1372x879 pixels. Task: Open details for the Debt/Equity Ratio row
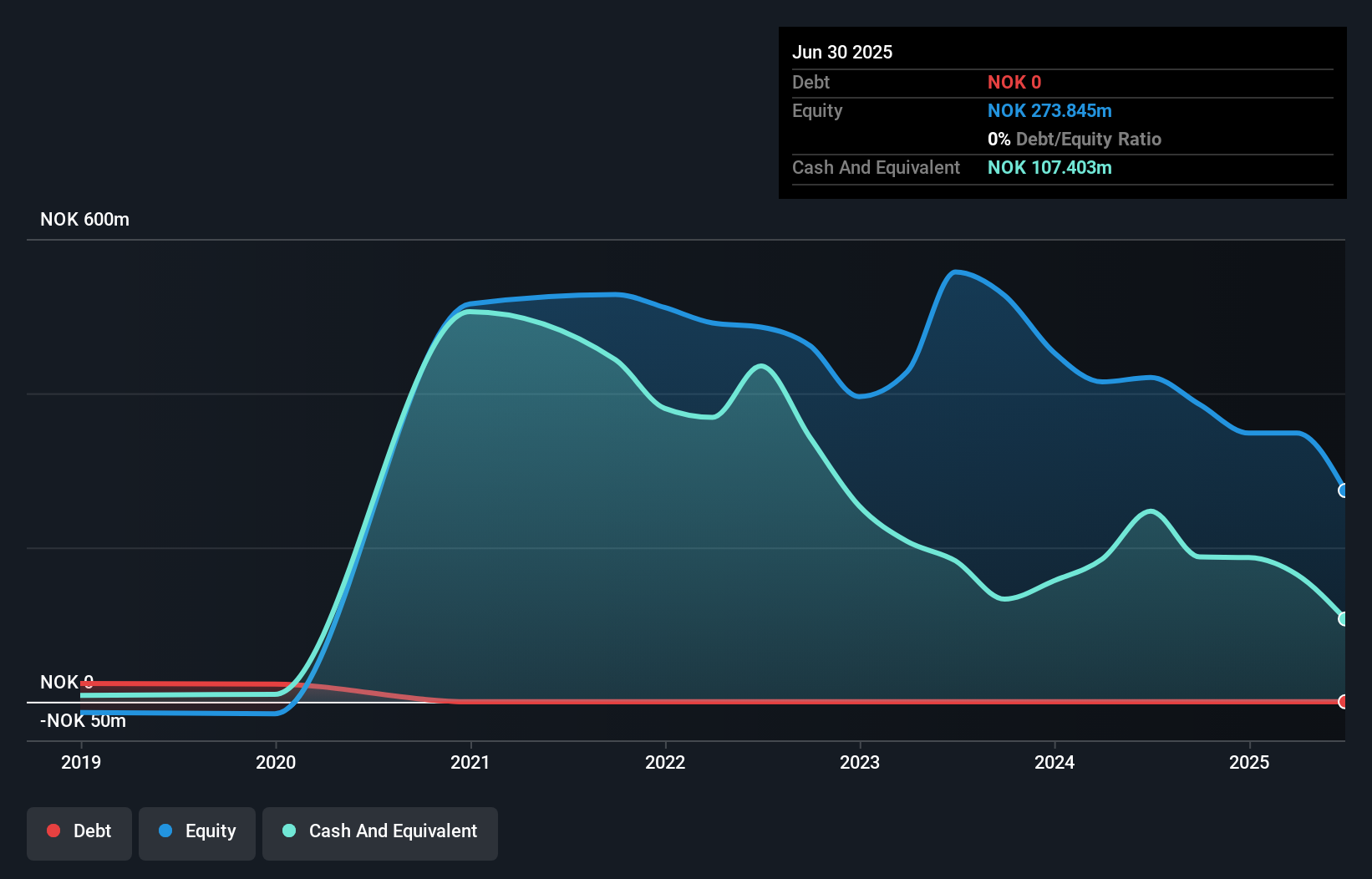[x=1075, y=139]
